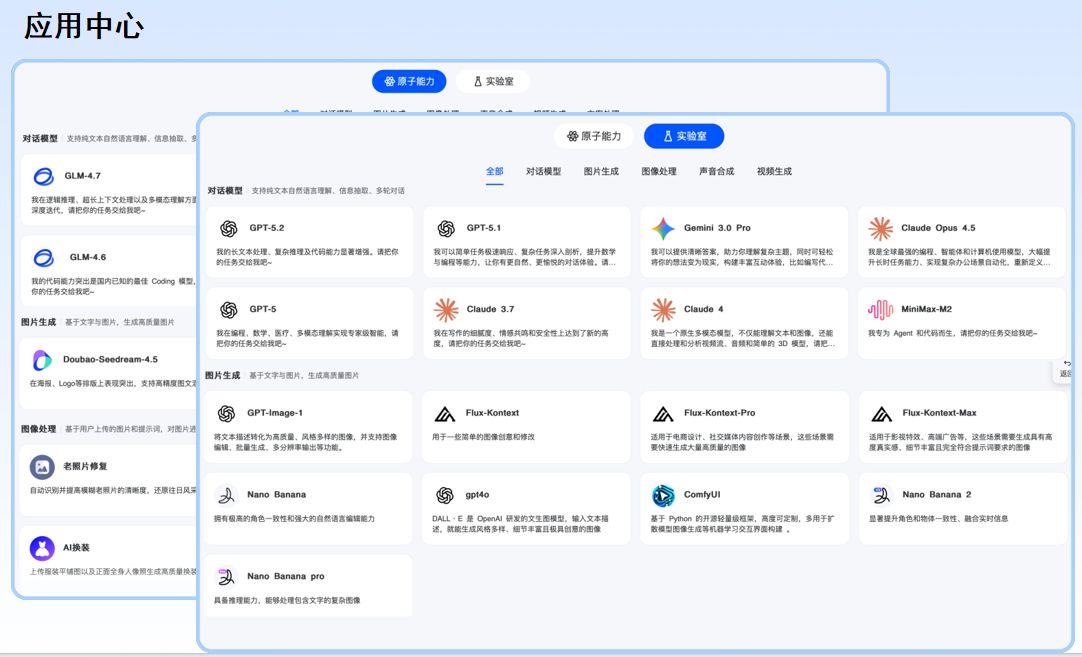Screen dimensions: 1082x657
Task: Open the 视频生成 filter tab
Action: point(774,171)
